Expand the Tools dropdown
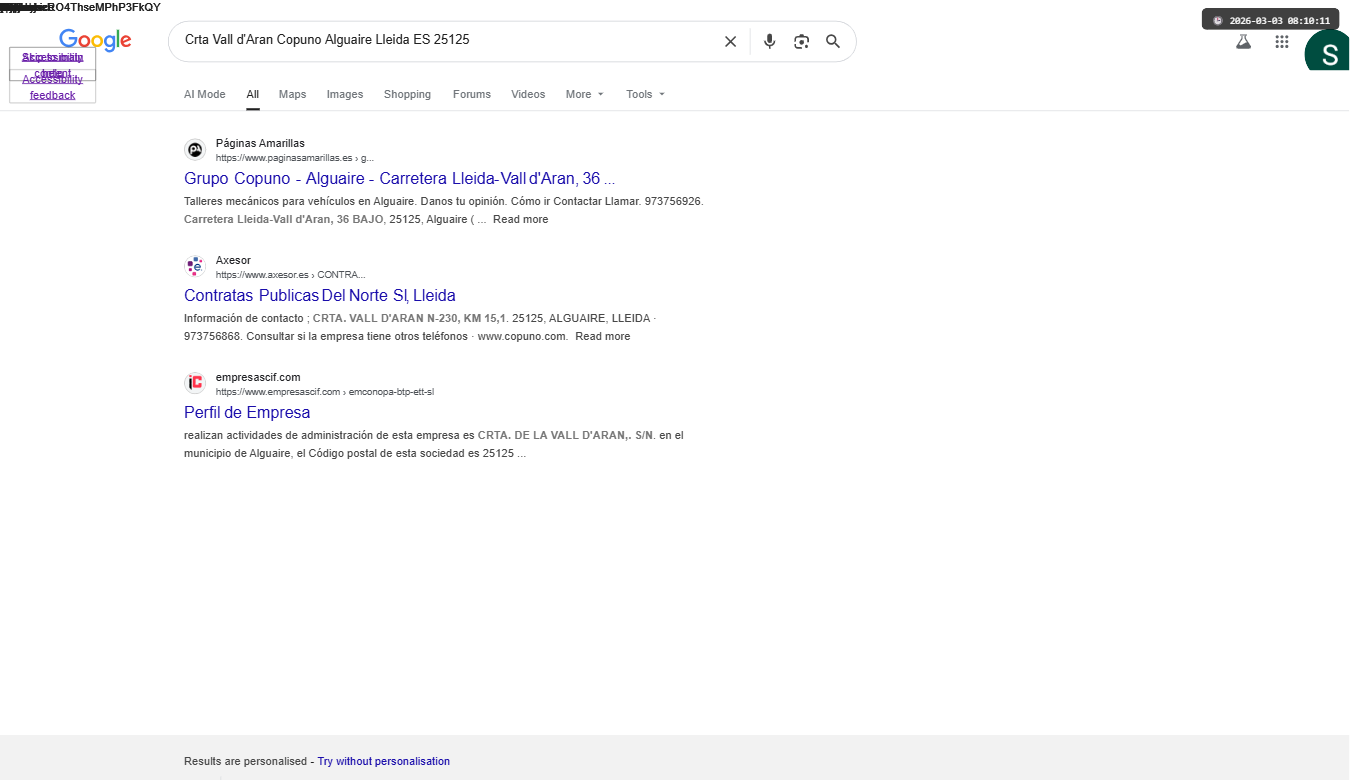This screenshot has height=780, width=1367. (646, 94)
